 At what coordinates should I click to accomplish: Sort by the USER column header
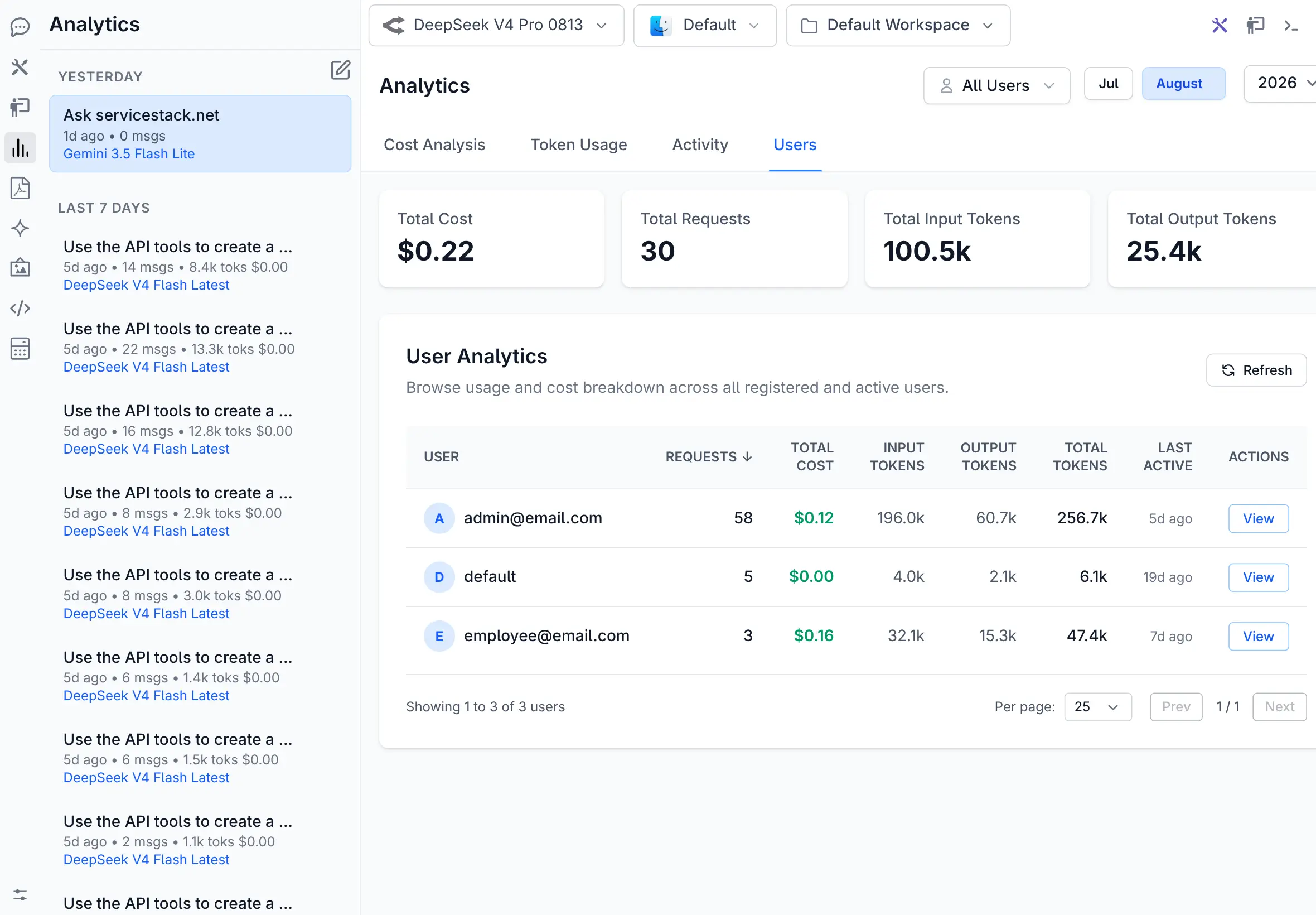click(x=441, y=457)
